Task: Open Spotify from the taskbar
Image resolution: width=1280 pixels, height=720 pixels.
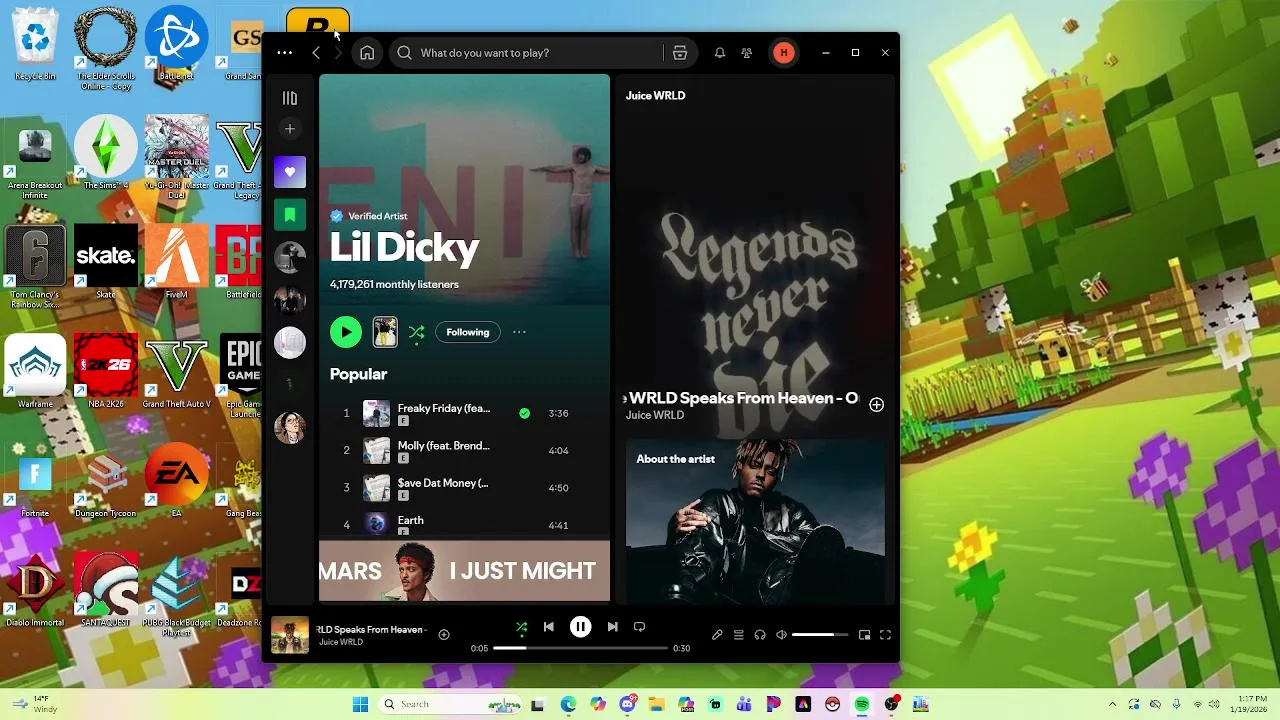Action: (x=862, y=704)
